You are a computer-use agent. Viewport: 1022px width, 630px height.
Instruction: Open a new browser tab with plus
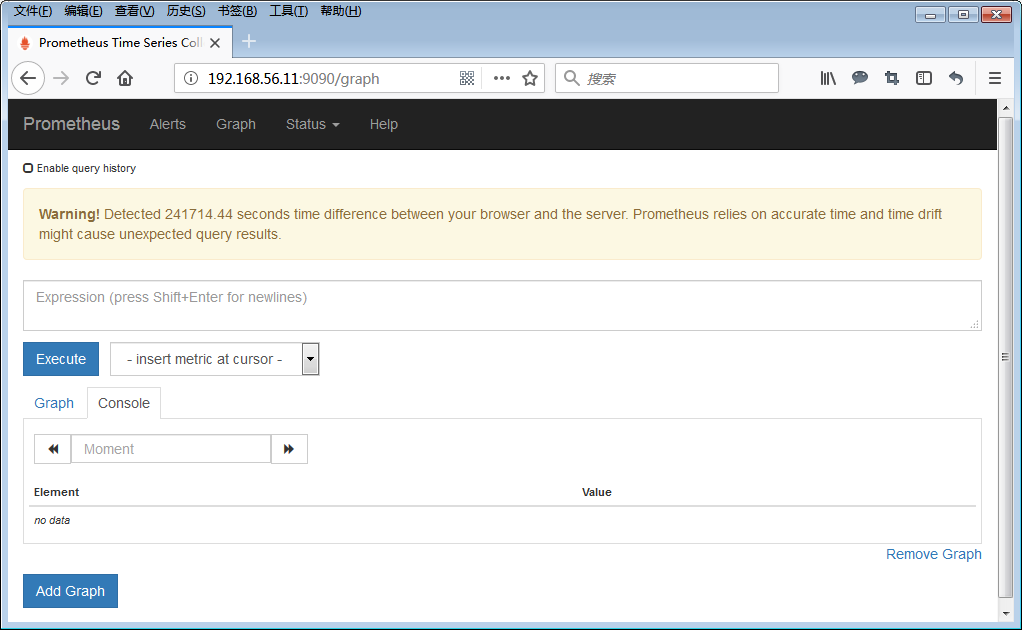pyautogui.click(x=249, y=42)
